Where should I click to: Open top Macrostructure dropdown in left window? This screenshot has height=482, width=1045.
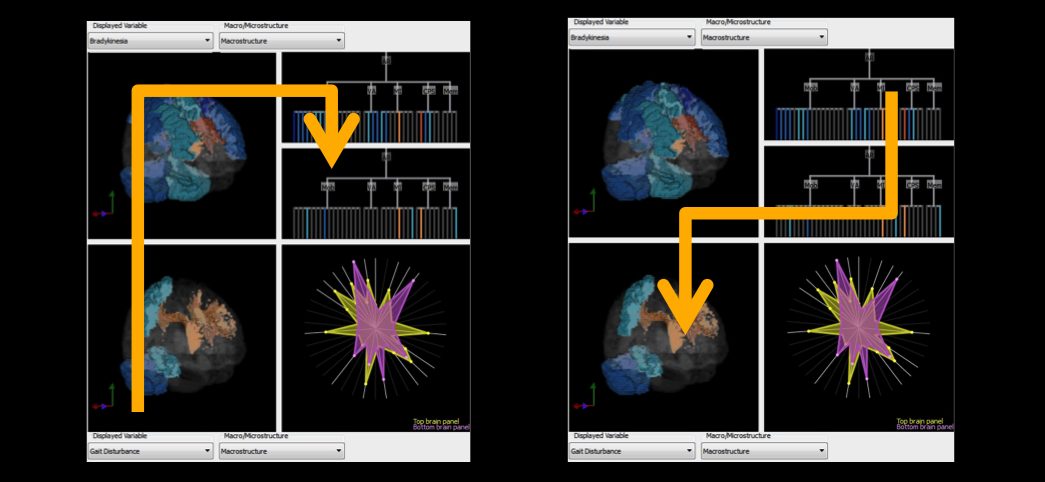281,41
